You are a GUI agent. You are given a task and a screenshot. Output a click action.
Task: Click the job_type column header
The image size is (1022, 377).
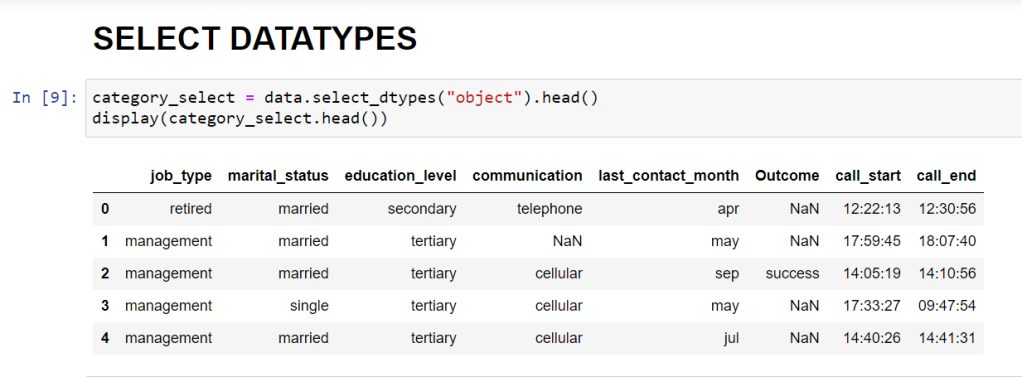click(181, 175)
